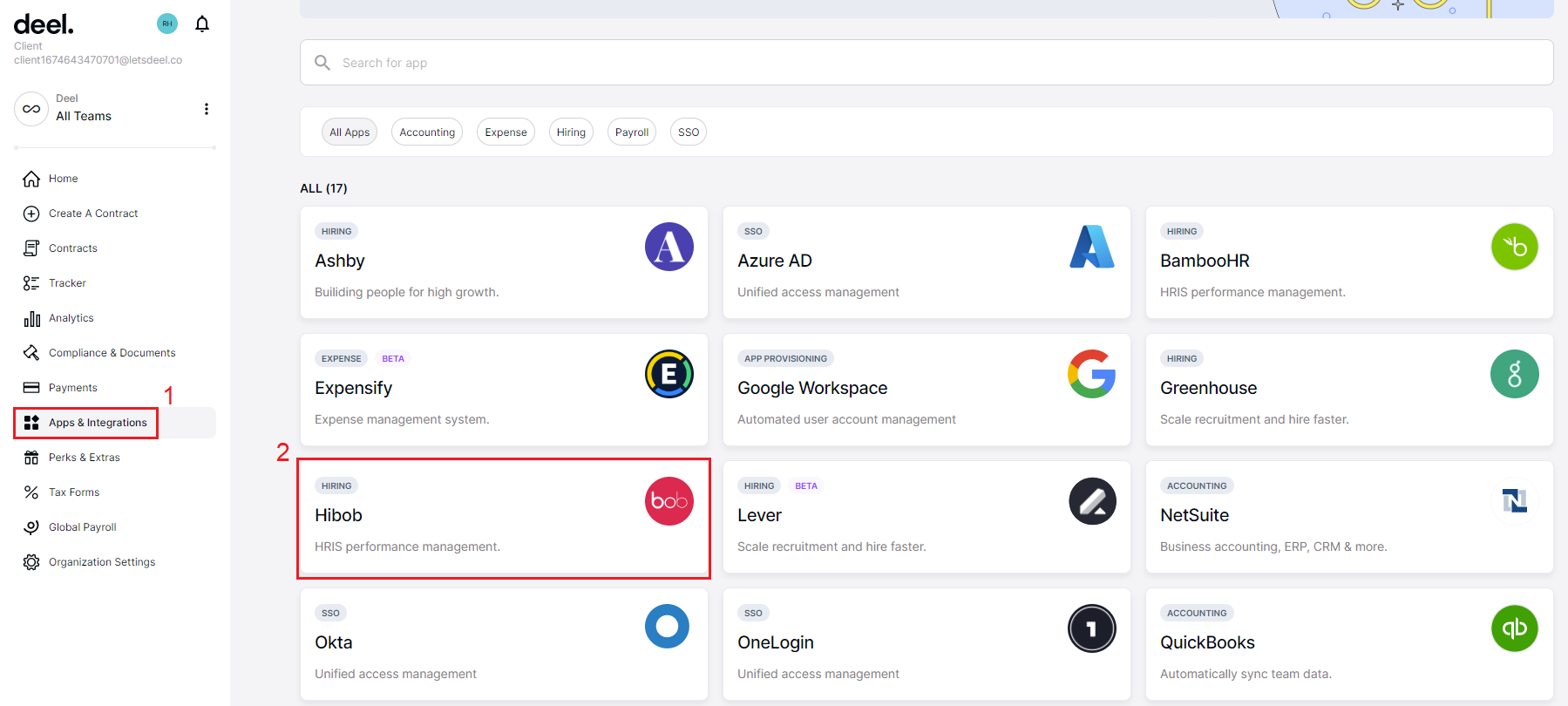Click the Lever logo
The image size is (1568, 706).
click(1092, 501)
